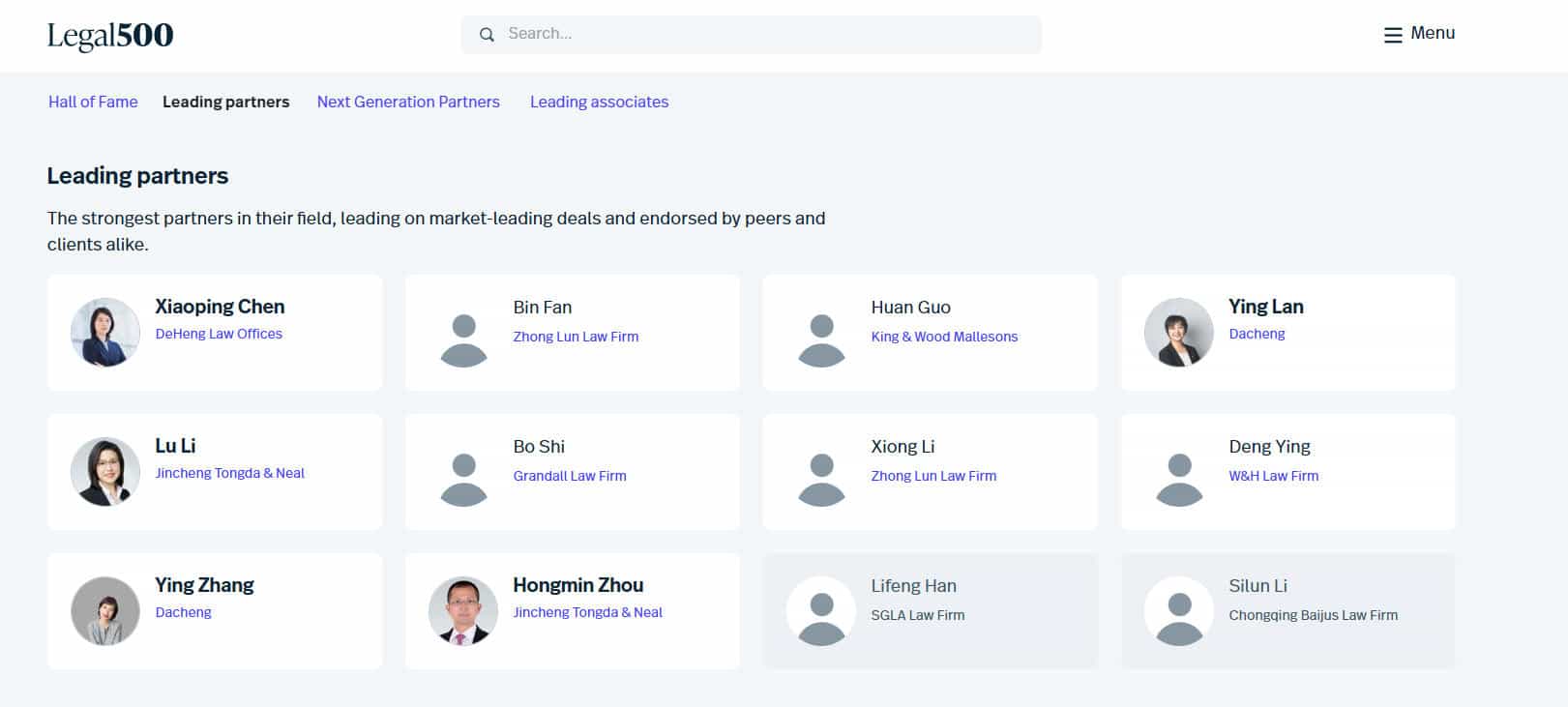Open Hongmin Zhou's name link
The width and height of the screenshot is (1568, 707).
click(578, 585)
